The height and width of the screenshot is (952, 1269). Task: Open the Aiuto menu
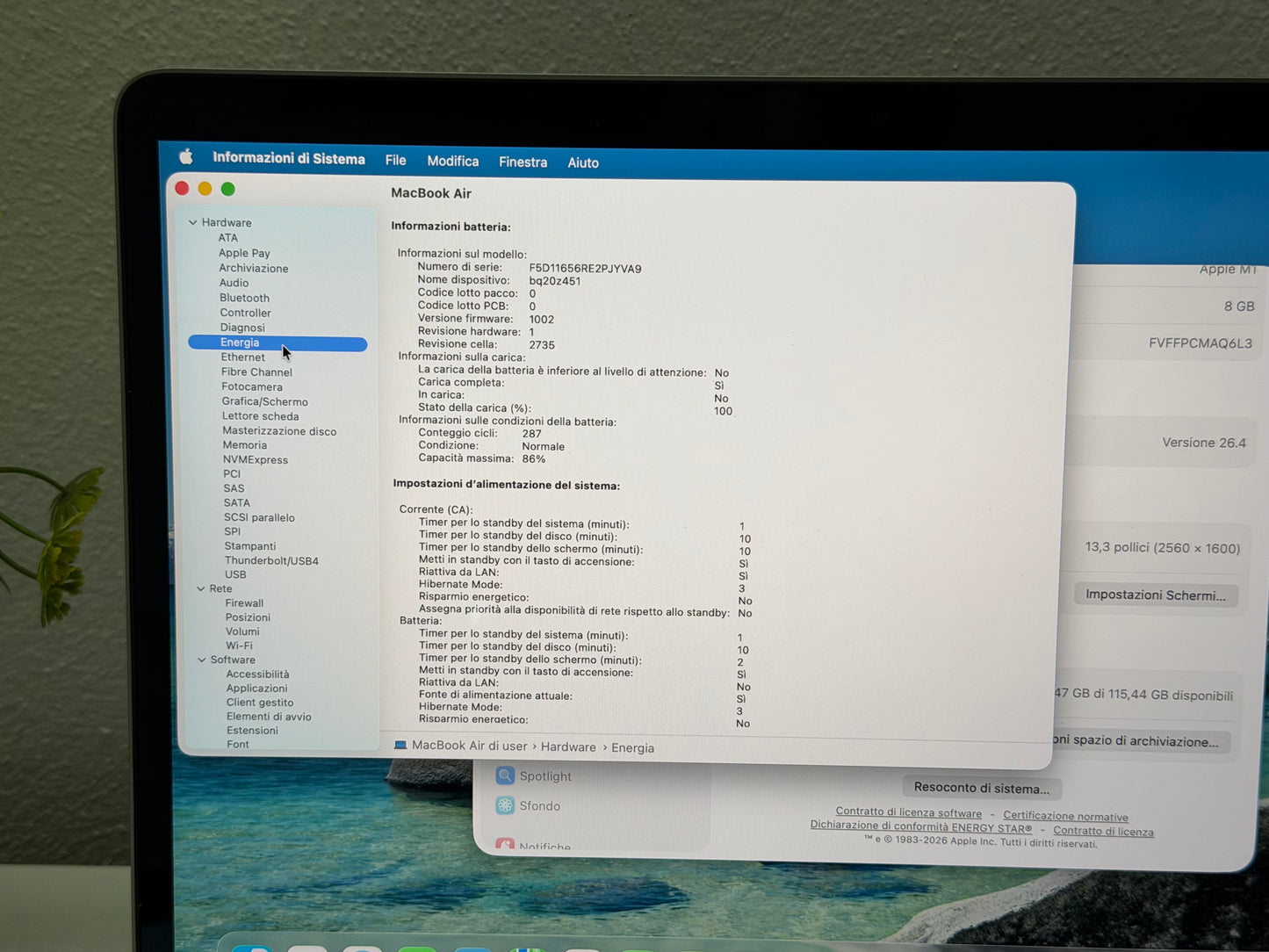583,162
